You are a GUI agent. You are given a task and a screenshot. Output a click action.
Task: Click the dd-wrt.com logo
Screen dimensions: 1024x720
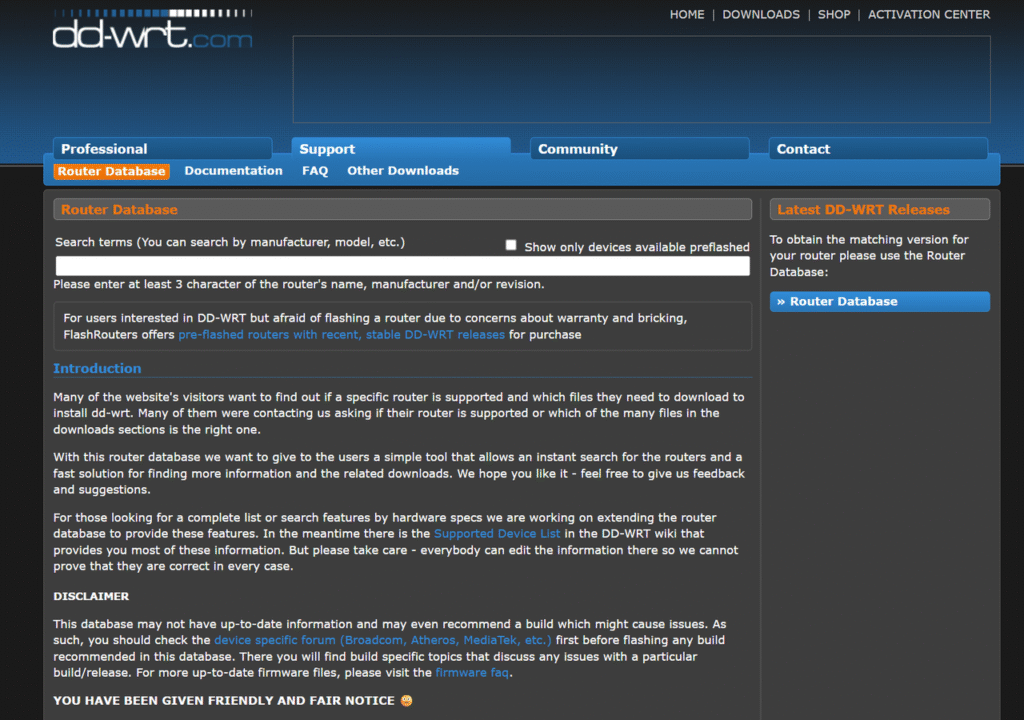click(152, 29)
